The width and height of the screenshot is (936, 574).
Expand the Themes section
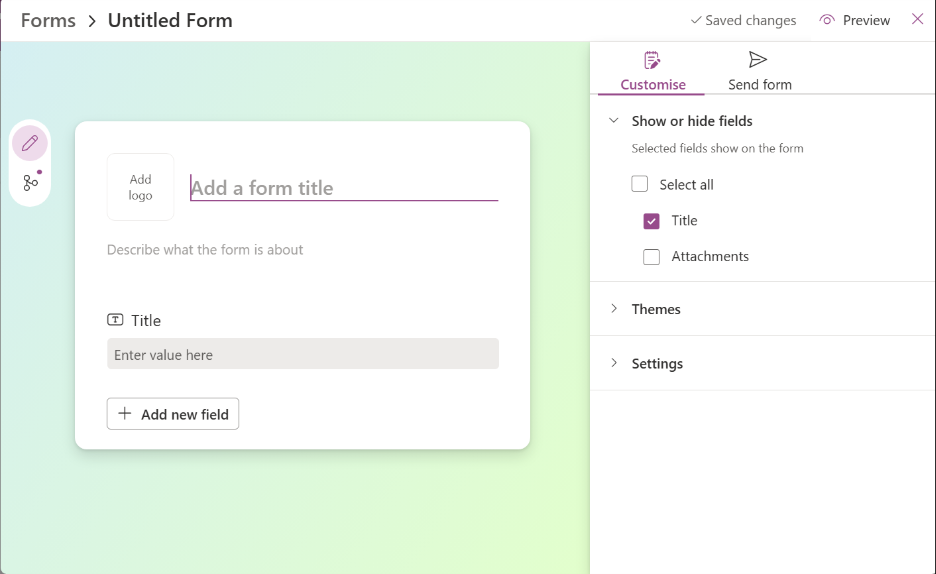click(614, 309)
